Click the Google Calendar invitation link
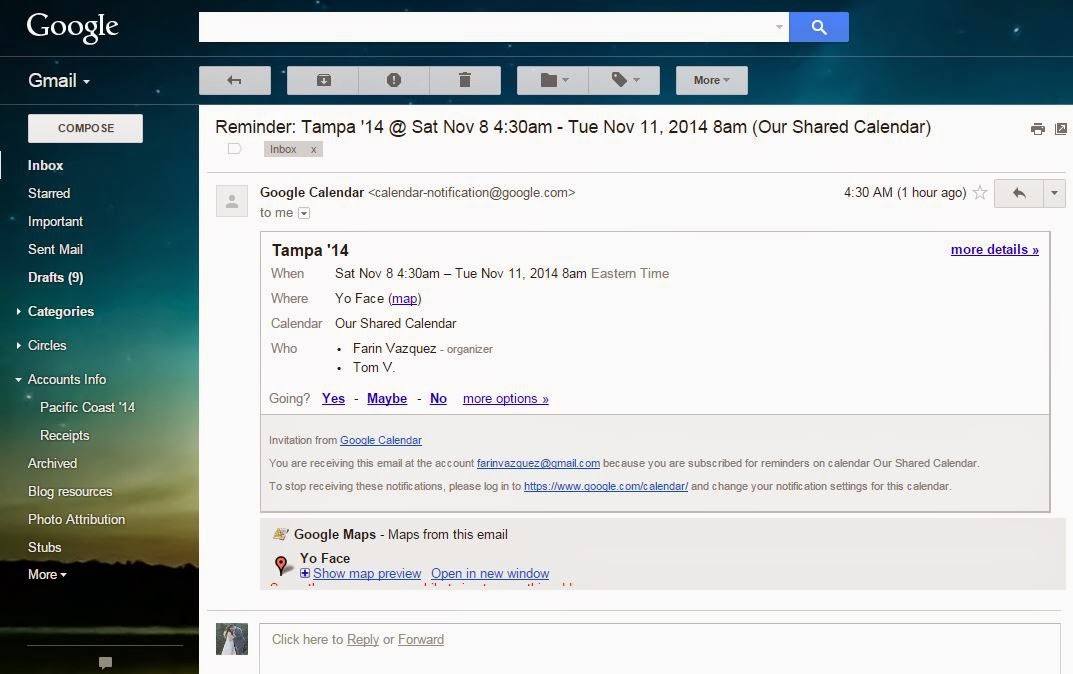Screen dimensions: 1073x674 (x=380, y=441)
